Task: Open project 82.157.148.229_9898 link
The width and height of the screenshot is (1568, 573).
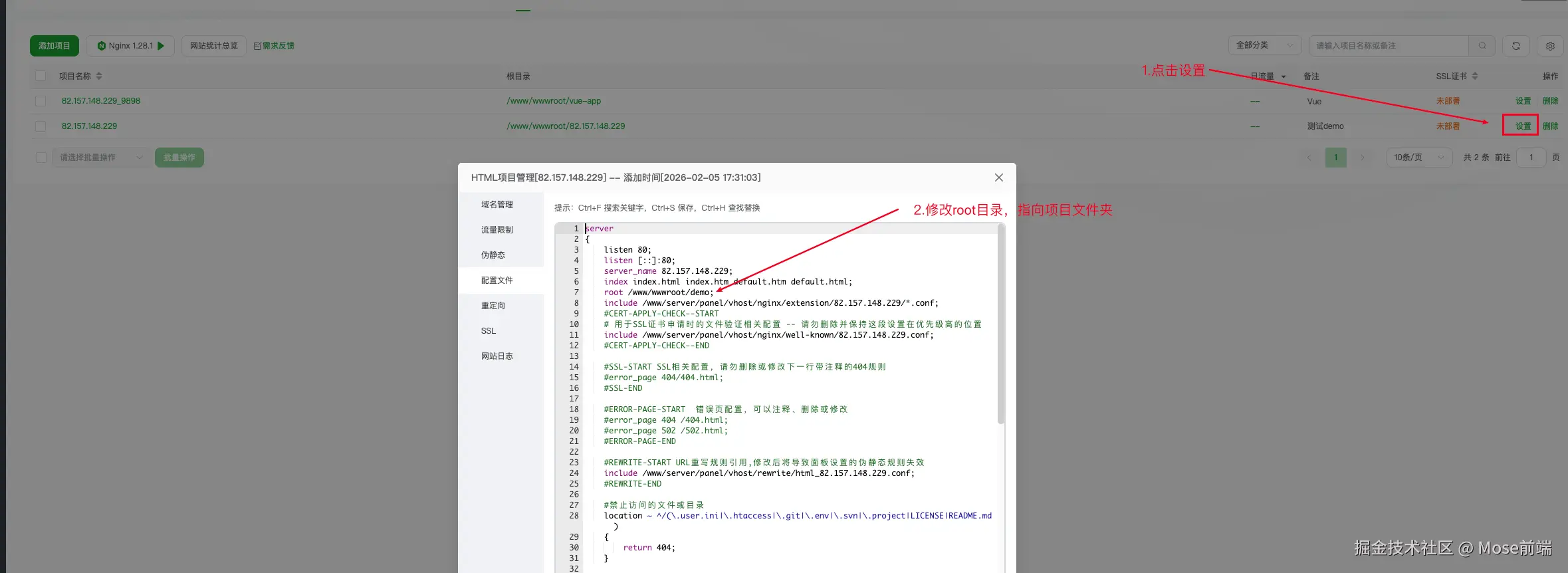Action: [x=101, y=101]
